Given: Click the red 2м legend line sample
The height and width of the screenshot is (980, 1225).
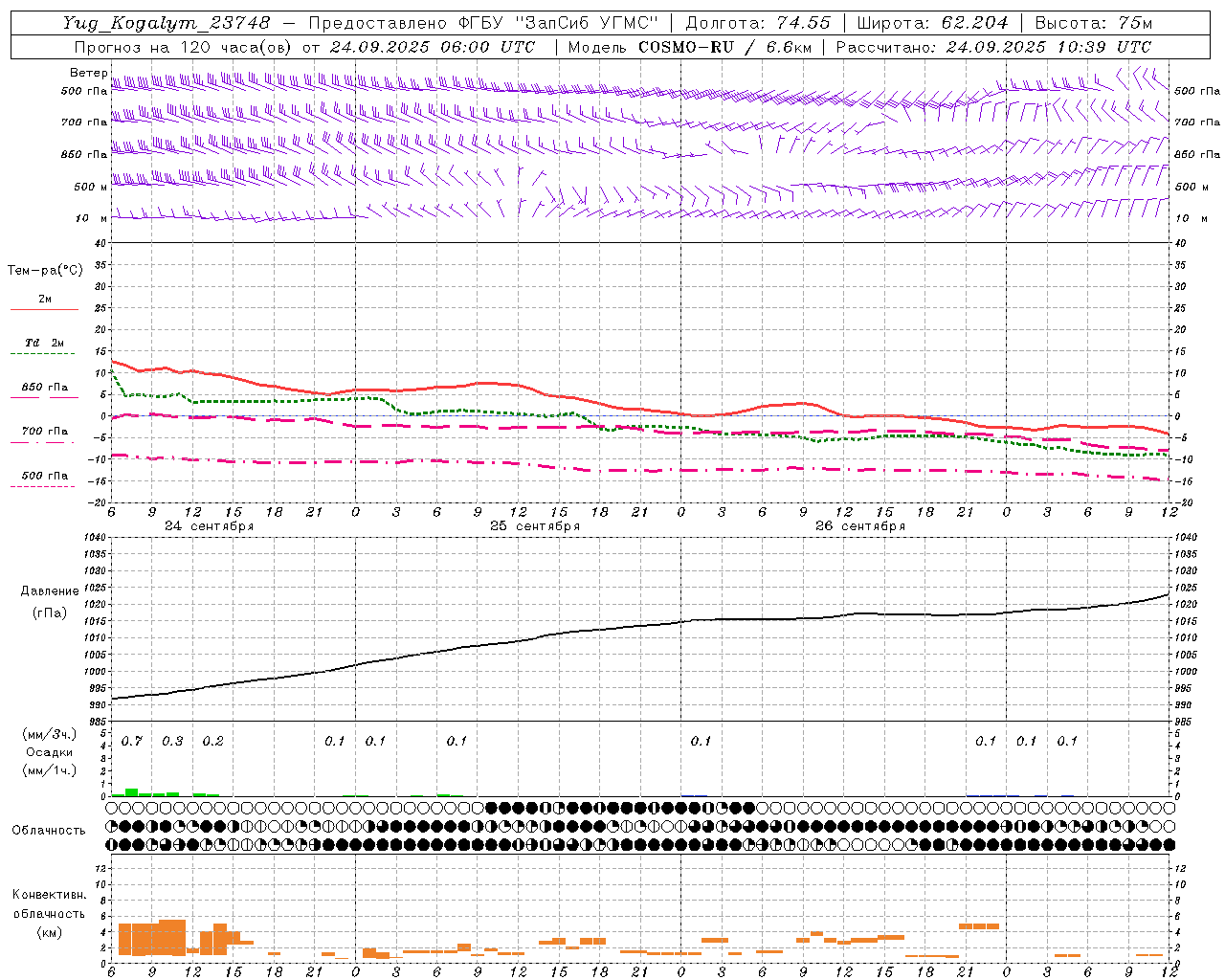Looking at the screenshot, I should (44, 309).
